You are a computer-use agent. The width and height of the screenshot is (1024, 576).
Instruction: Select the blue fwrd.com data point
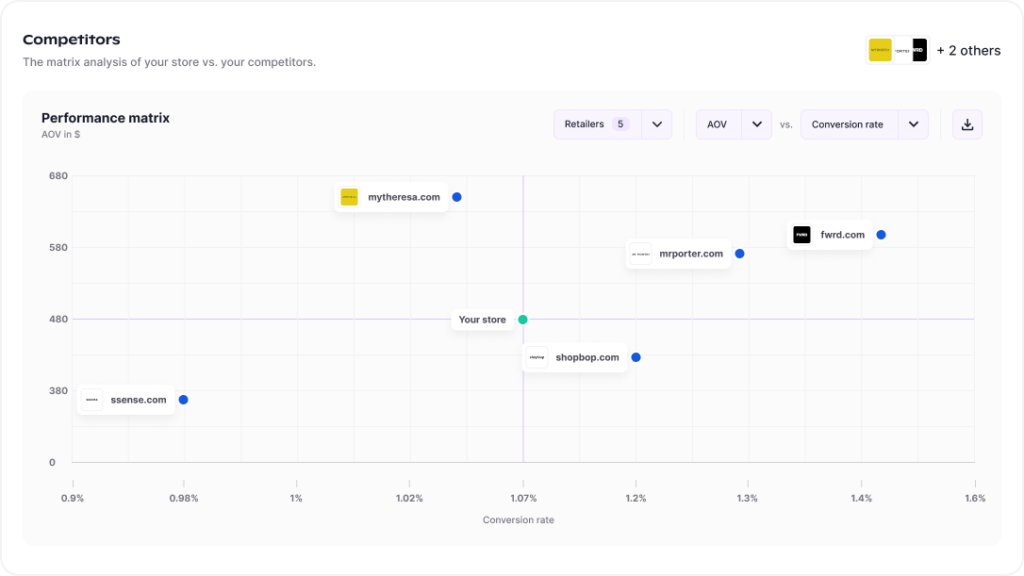coord(880,234)
